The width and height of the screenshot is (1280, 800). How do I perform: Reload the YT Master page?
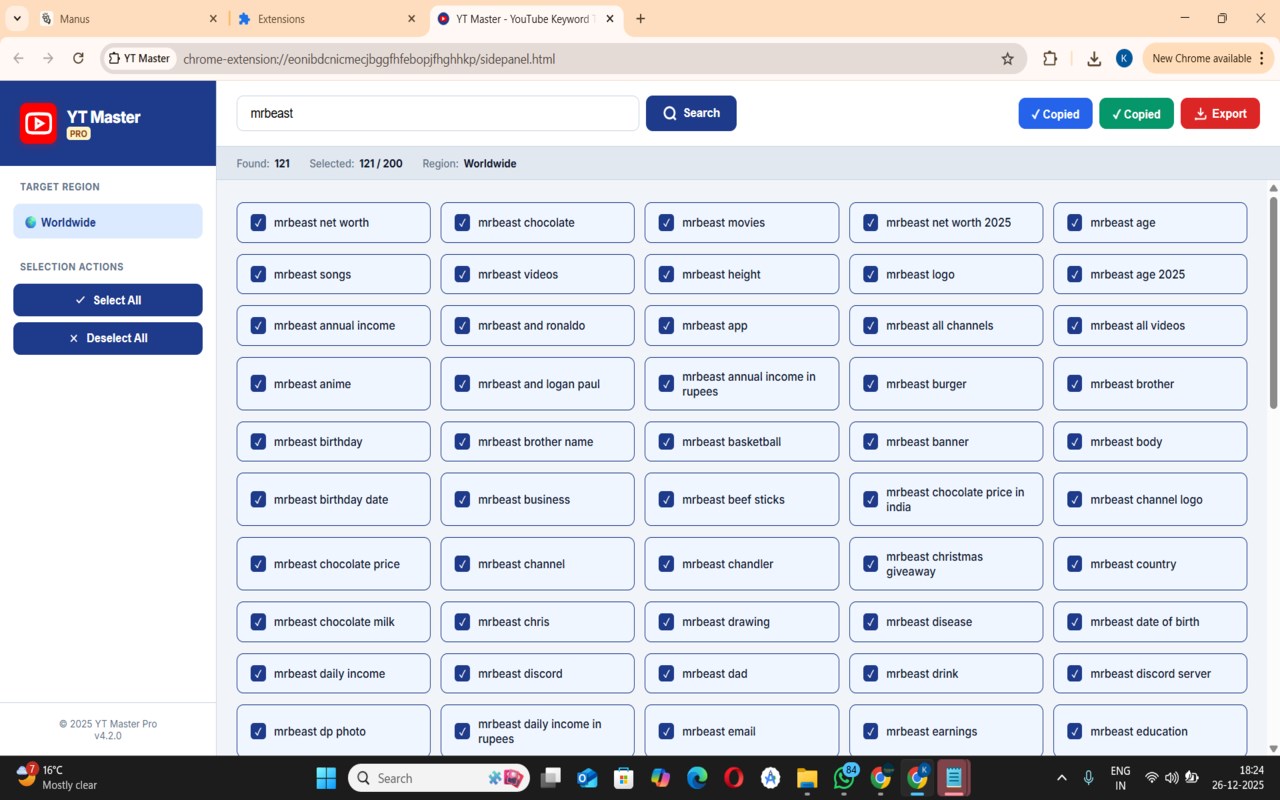[78, 59]
